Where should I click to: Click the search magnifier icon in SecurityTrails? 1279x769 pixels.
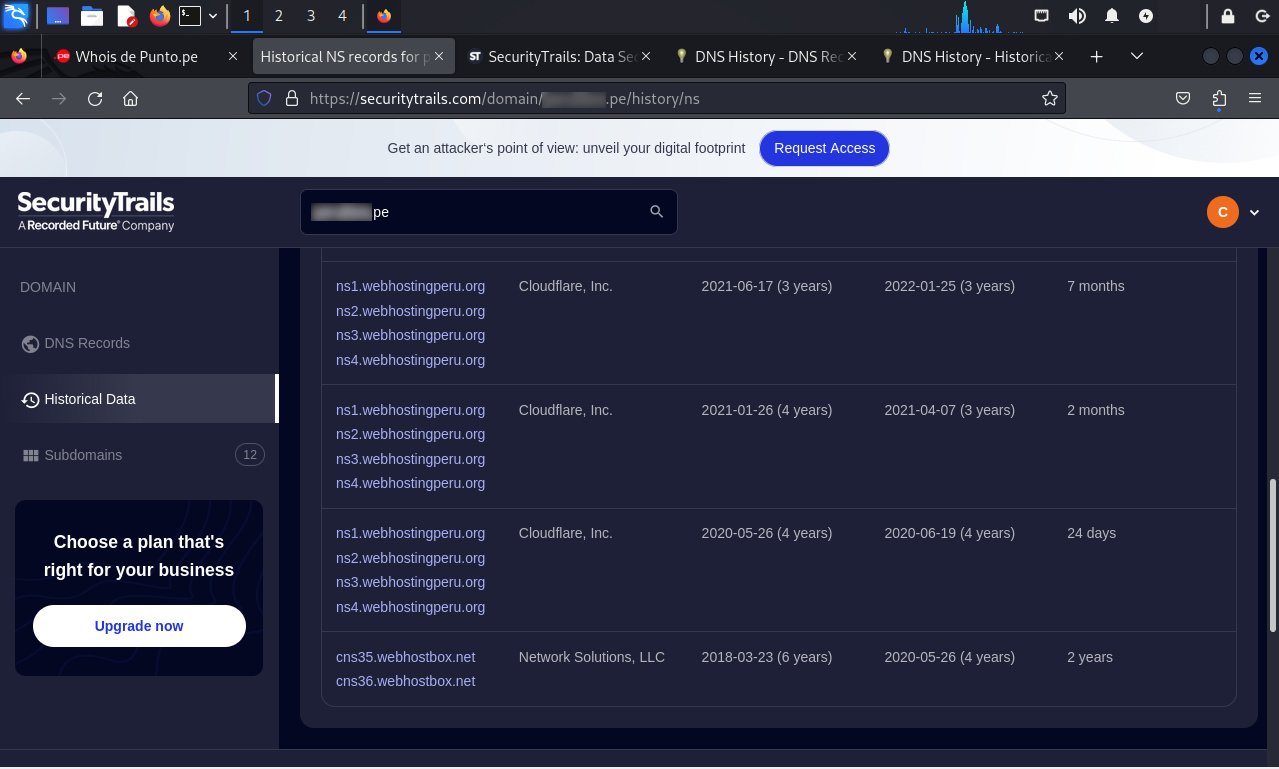pos(656,212)
